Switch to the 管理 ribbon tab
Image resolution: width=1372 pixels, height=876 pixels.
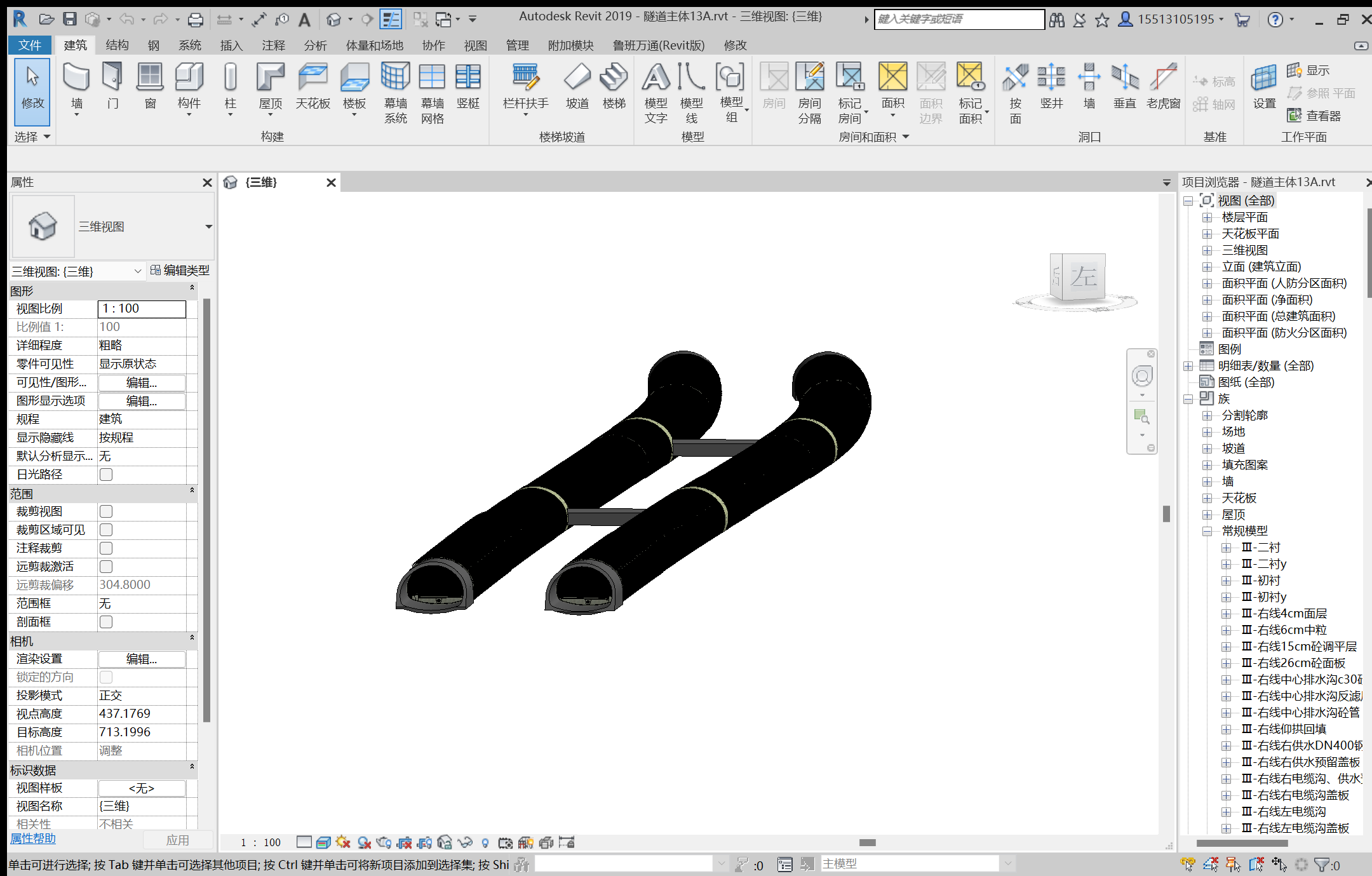coord(517,45)
